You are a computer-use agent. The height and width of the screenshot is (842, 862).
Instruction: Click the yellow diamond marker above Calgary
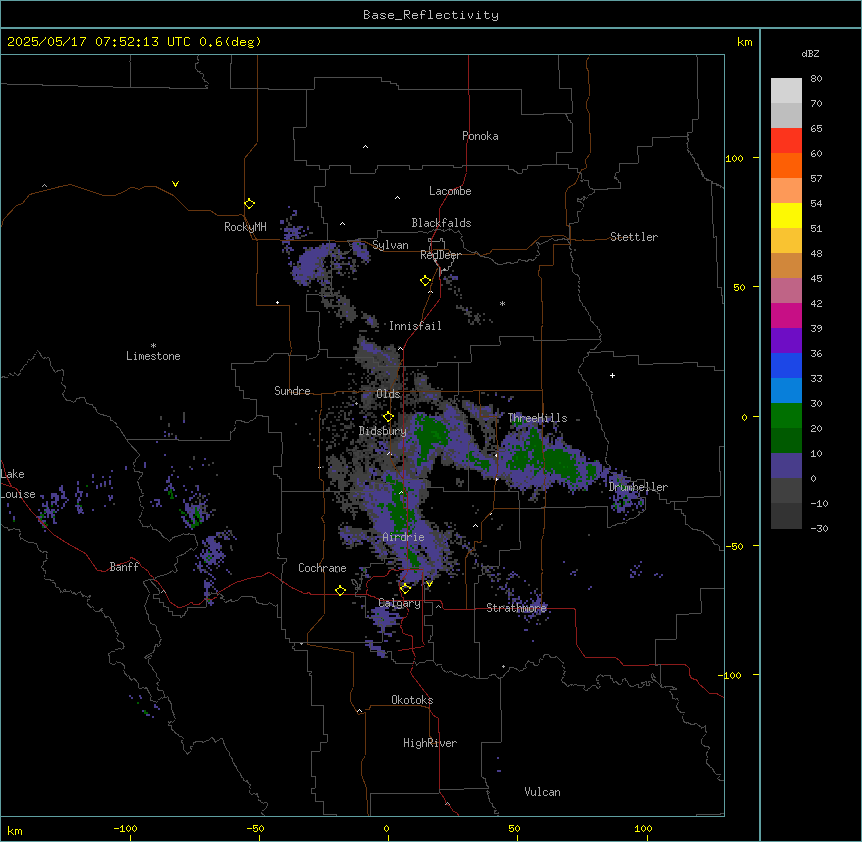click(x=405, y=589)
